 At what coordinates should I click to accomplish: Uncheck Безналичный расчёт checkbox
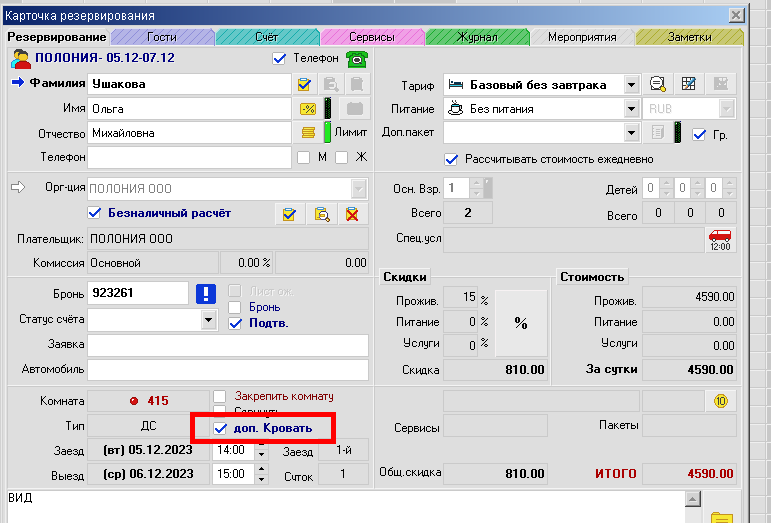95,213
